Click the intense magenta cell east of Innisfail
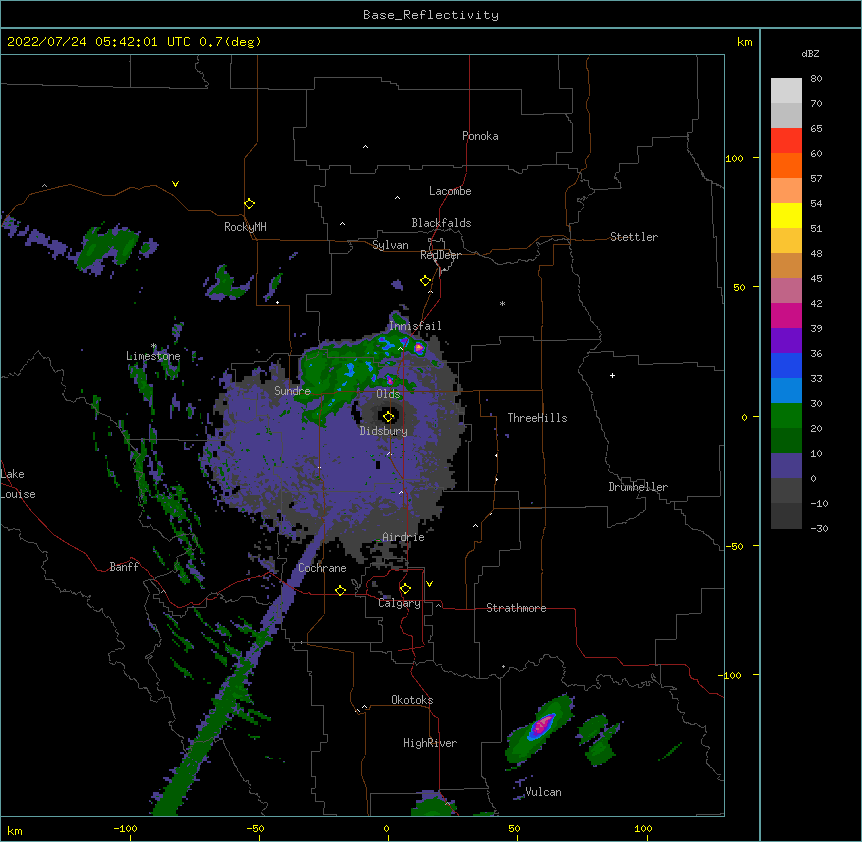This screenshot has width=862, height=842. (419, 347)
